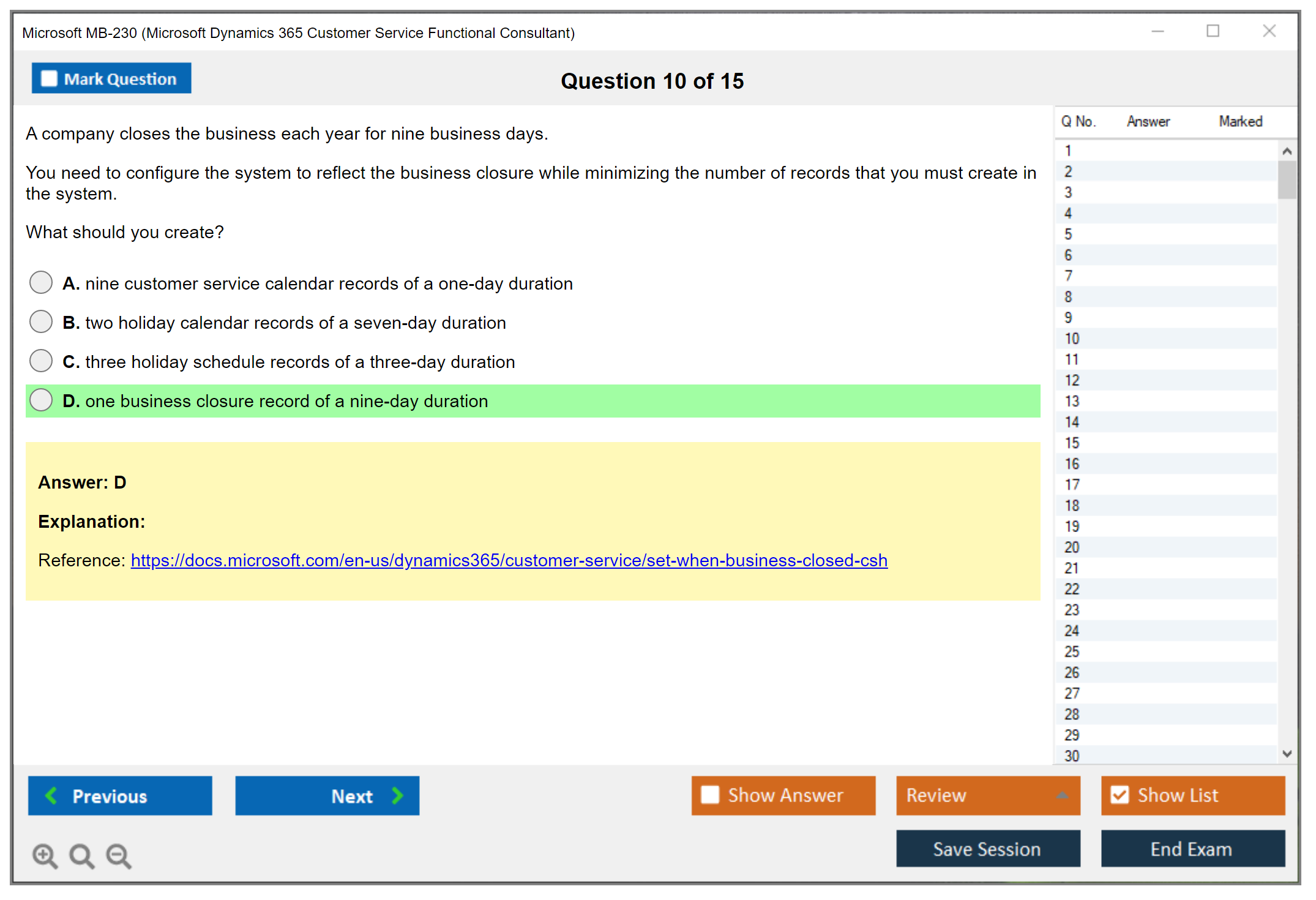Click the zoom in magnifier icon
Viewport: 1316px width, 900px height.
tap(45, 855)
